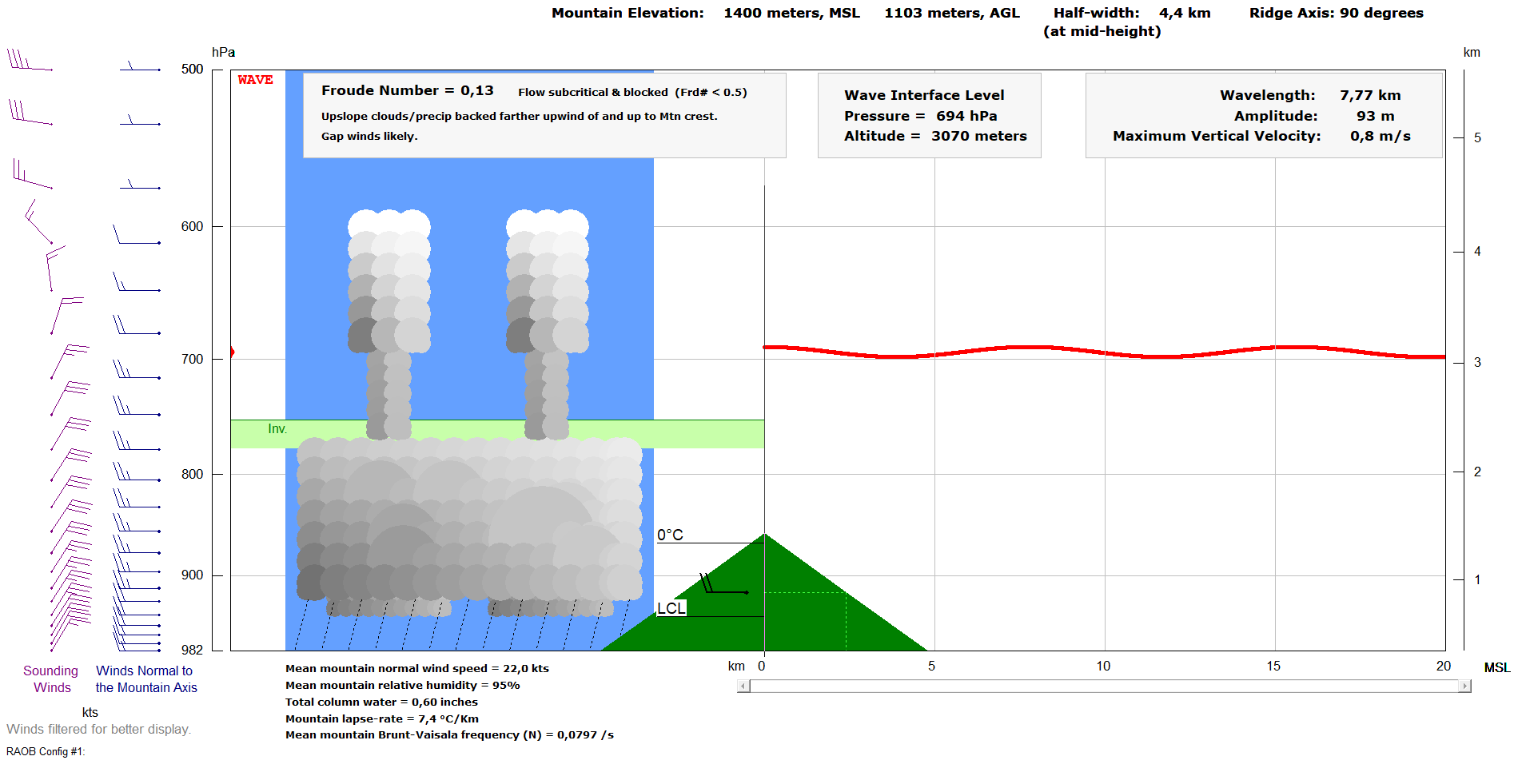Click the large gray stratus cloud deck
This screenshot has width=1522, height=784.
pos(469,519)
